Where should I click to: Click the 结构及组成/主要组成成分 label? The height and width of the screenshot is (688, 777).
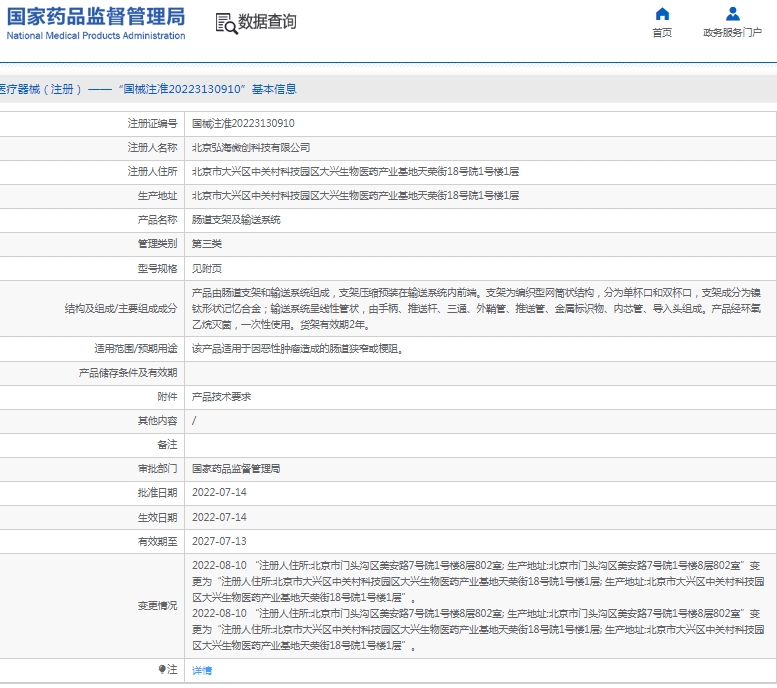pyautogui.click(x=121, y=309)
